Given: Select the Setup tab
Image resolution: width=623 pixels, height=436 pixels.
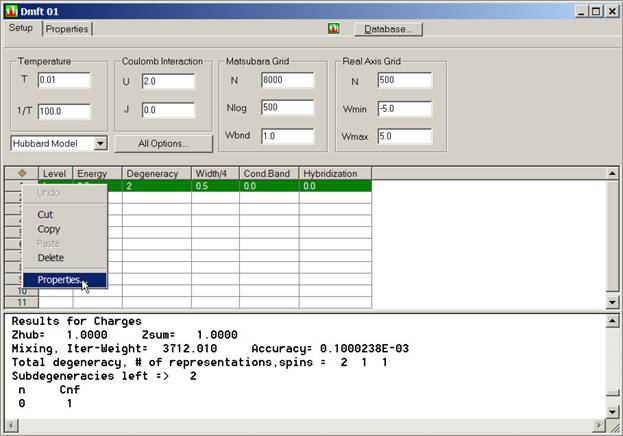Looking at the screenshot, I should (x=21, y=28).
